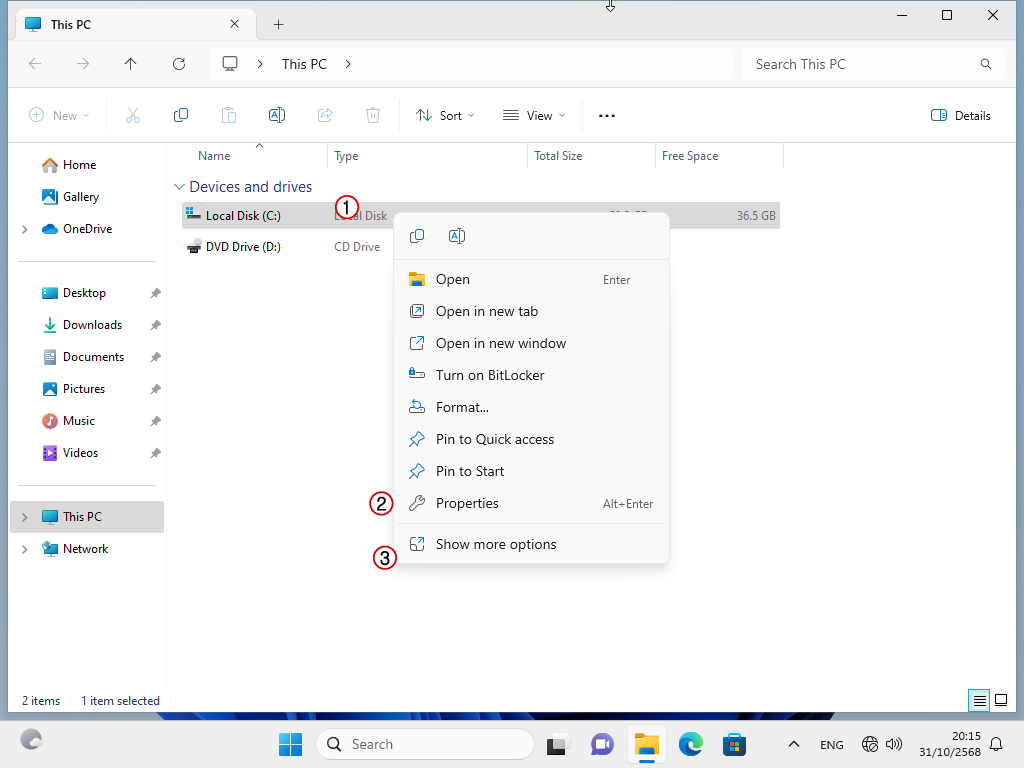
Task: Expand the OneDrive tree node
Action: tap(24, 229)
